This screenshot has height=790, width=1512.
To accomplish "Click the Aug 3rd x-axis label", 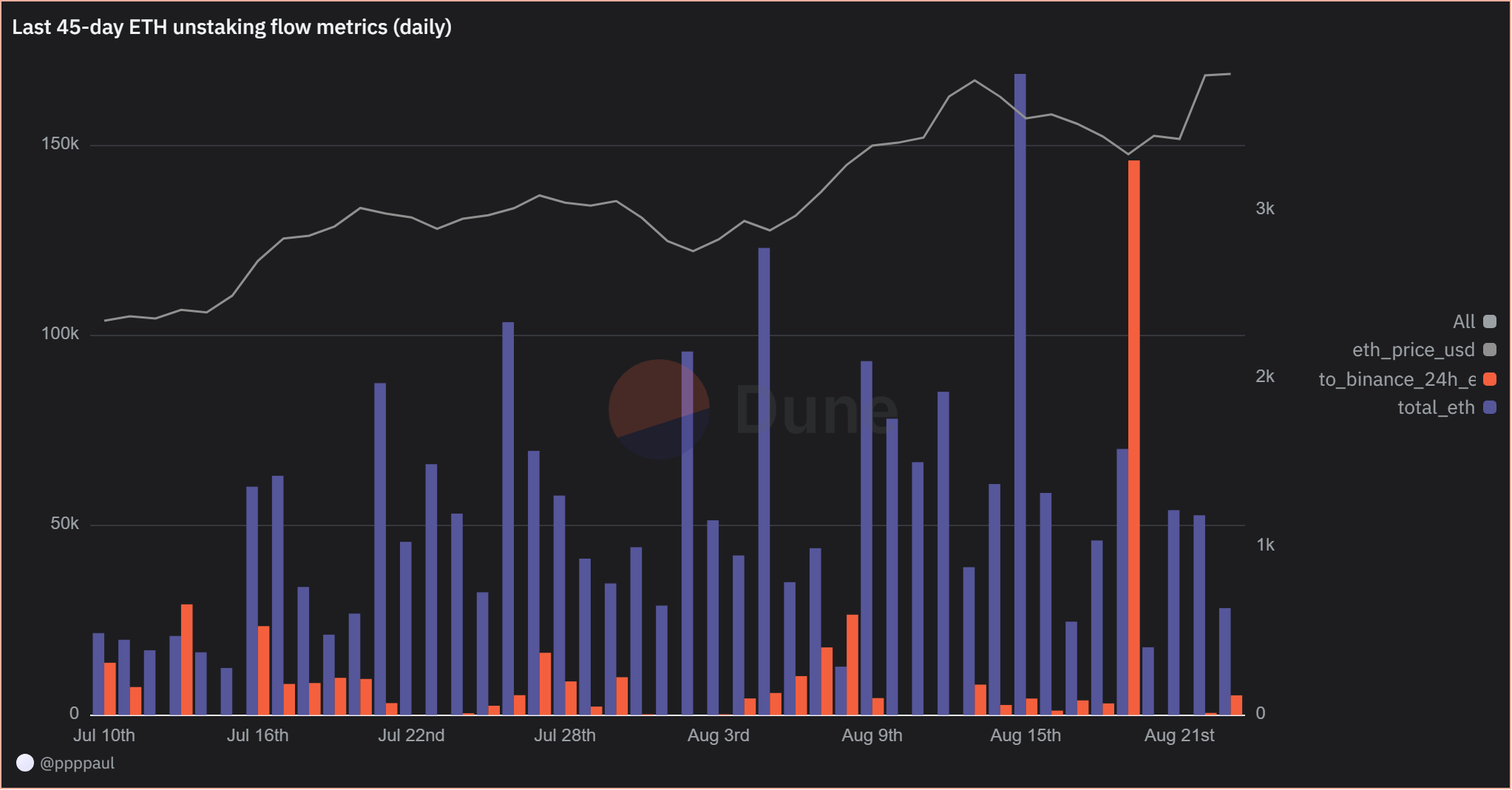I will pyautogui.click(x=718, y=735).
